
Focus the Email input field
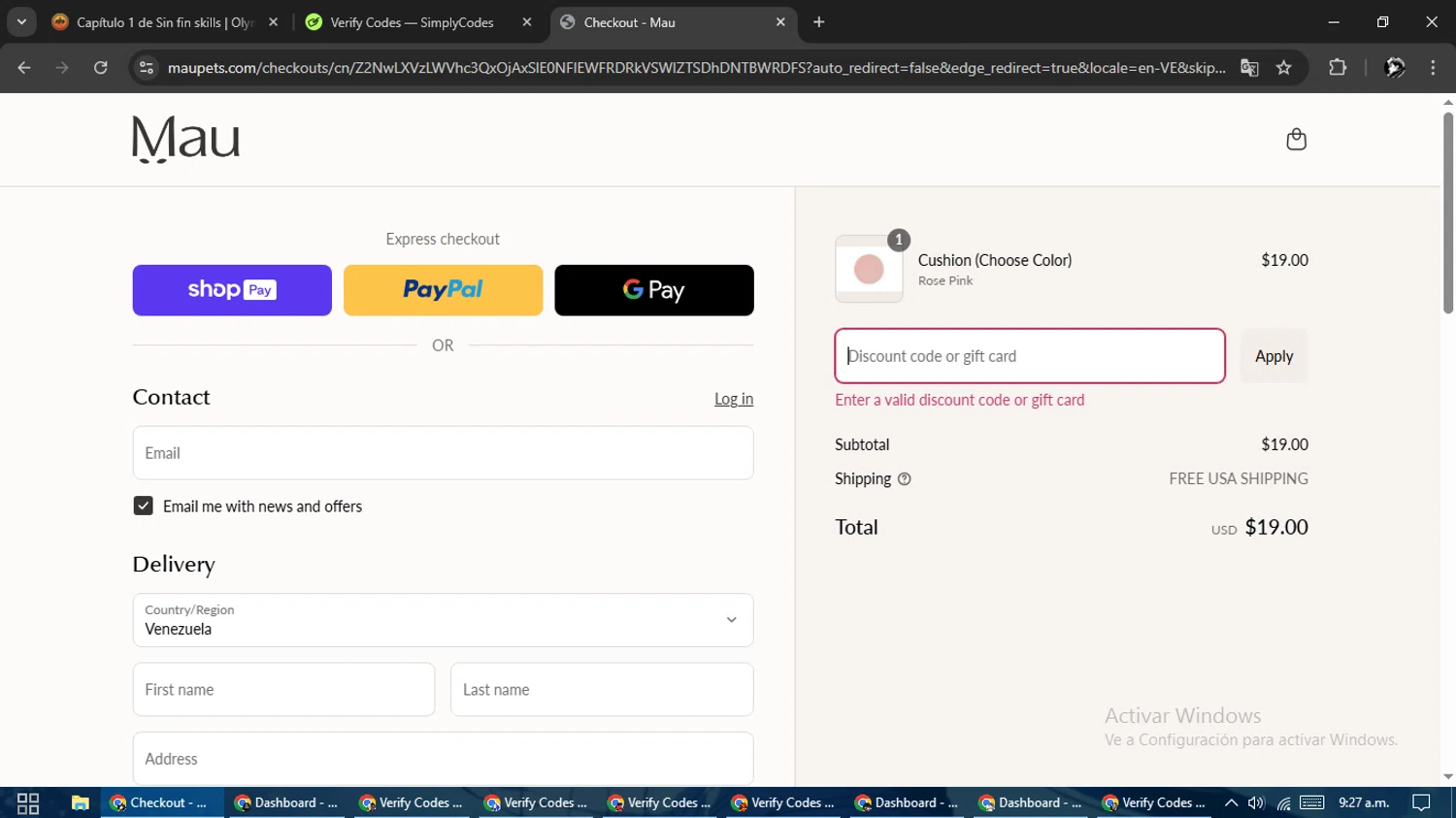click(x=443, y=453)
